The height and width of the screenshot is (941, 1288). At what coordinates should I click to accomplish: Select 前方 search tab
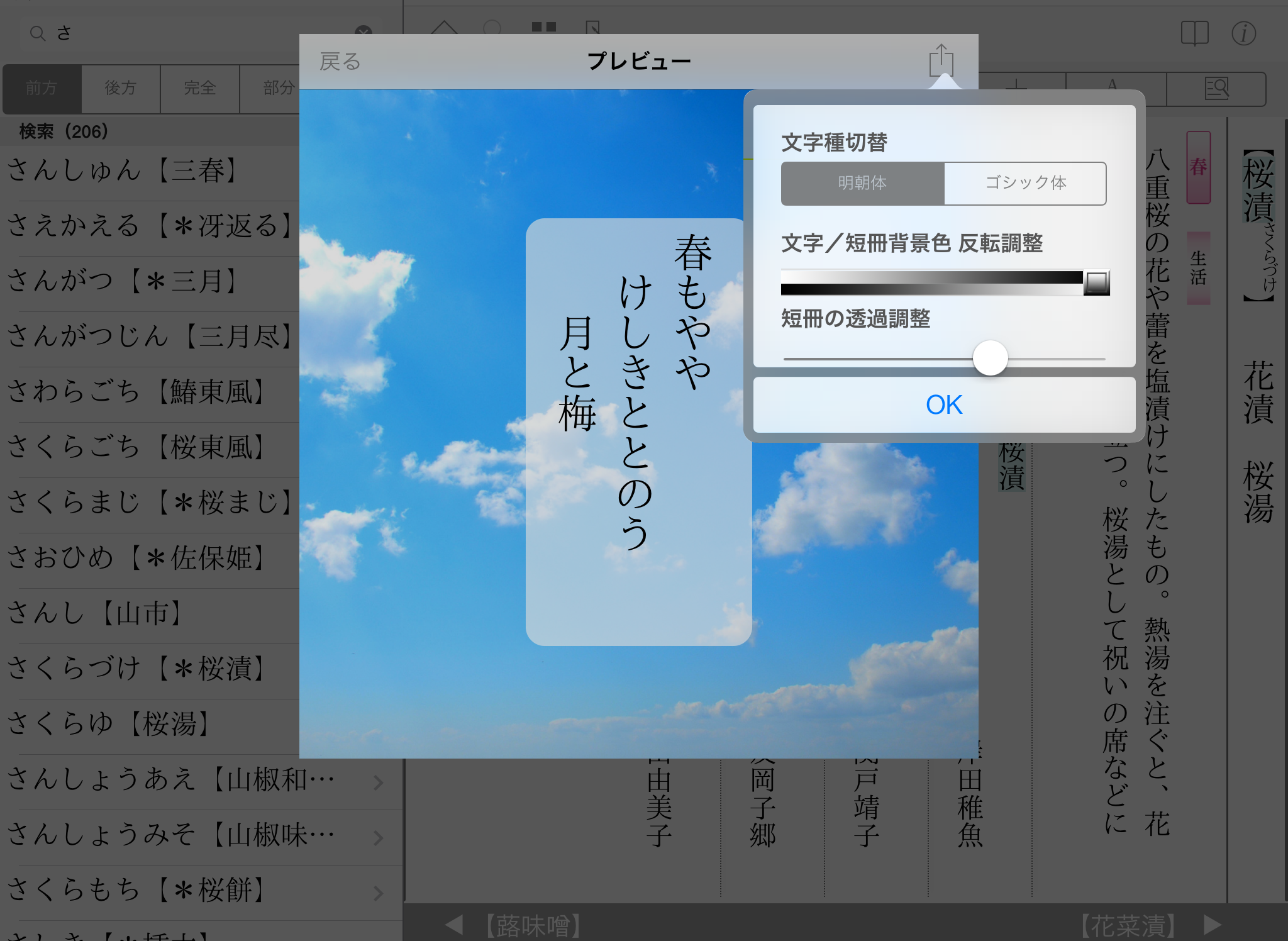coord(42,88)
